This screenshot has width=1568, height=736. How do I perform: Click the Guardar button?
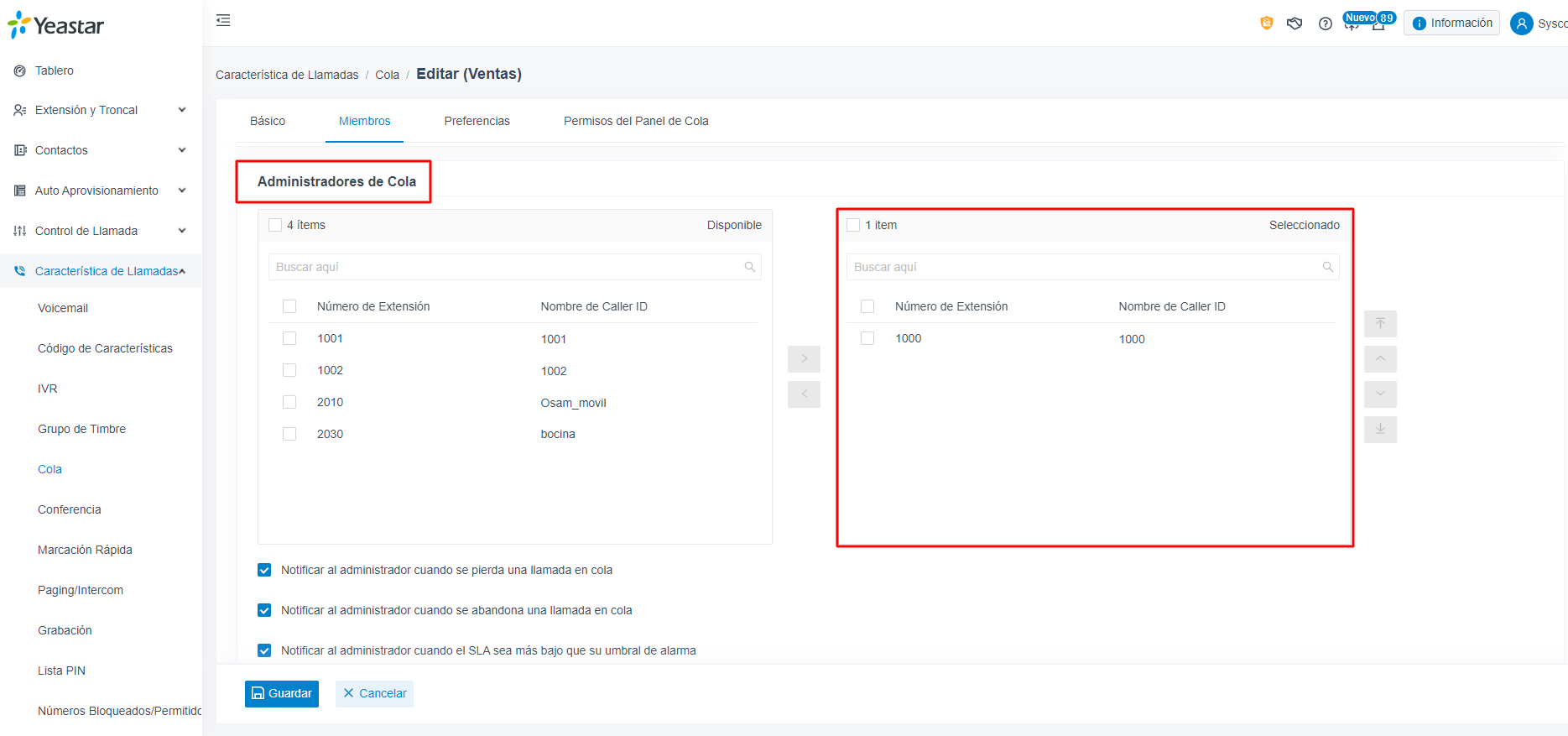point(282,694)
